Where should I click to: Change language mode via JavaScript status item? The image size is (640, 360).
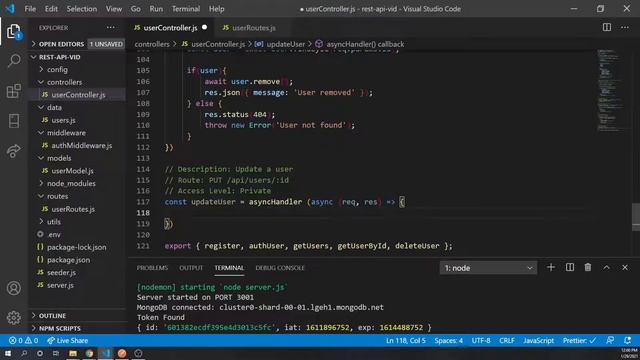pyautogui.click(x=538, y=340)
